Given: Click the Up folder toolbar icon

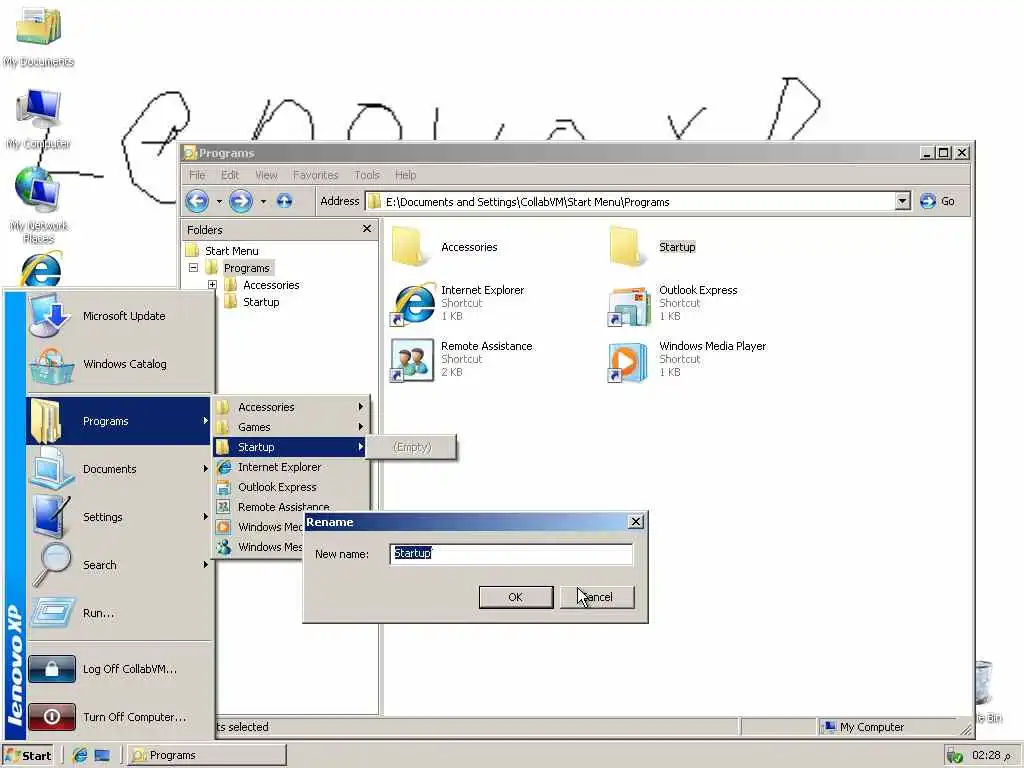Looking at the screenshot, I should tap(284, 201).
